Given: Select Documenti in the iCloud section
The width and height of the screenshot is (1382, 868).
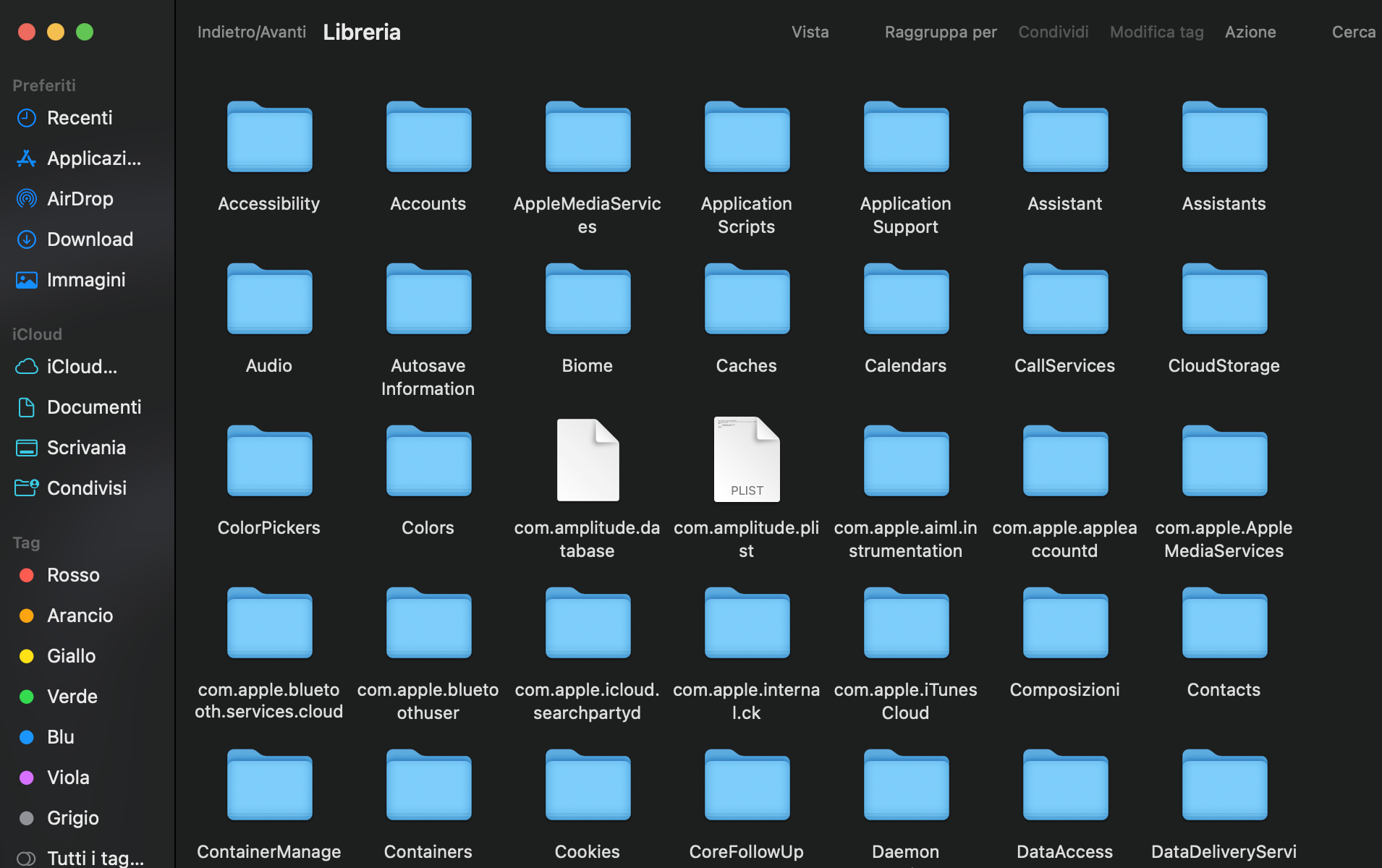Looking at the screenshot, I should [x=94, y=407].
